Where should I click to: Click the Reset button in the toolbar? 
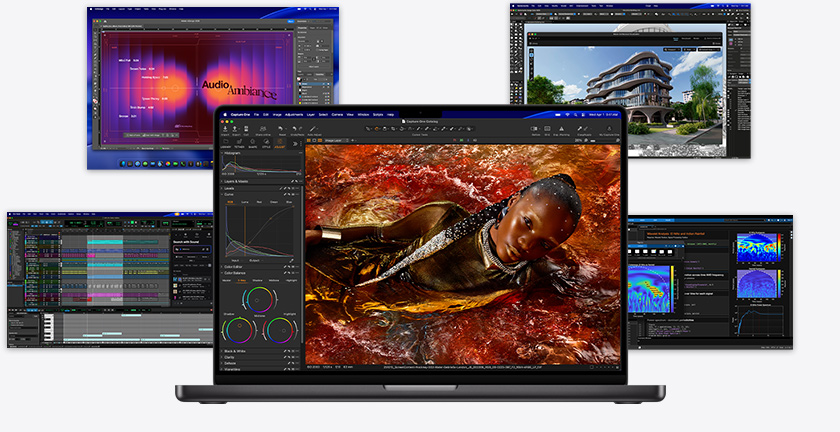(x=282, y=129)
